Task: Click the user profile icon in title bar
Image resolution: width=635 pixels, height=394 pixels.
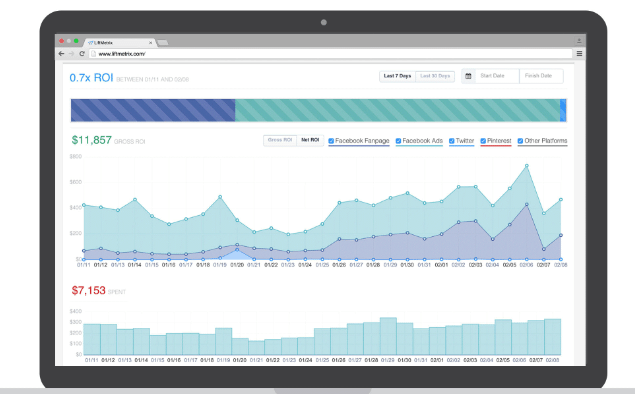Action: pyautogui.click(x=579, y=40)
